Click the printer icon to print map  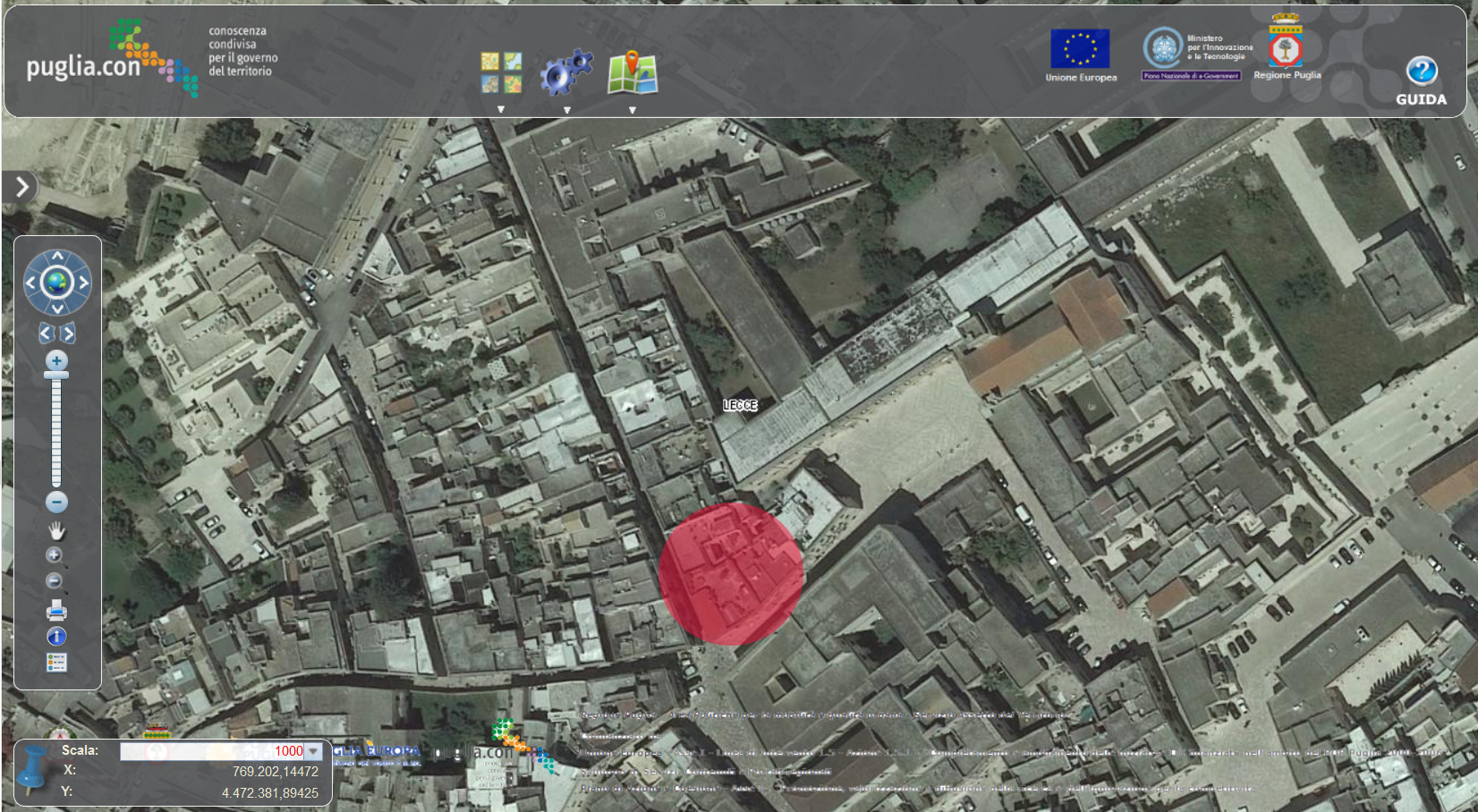tap(56, 611)
